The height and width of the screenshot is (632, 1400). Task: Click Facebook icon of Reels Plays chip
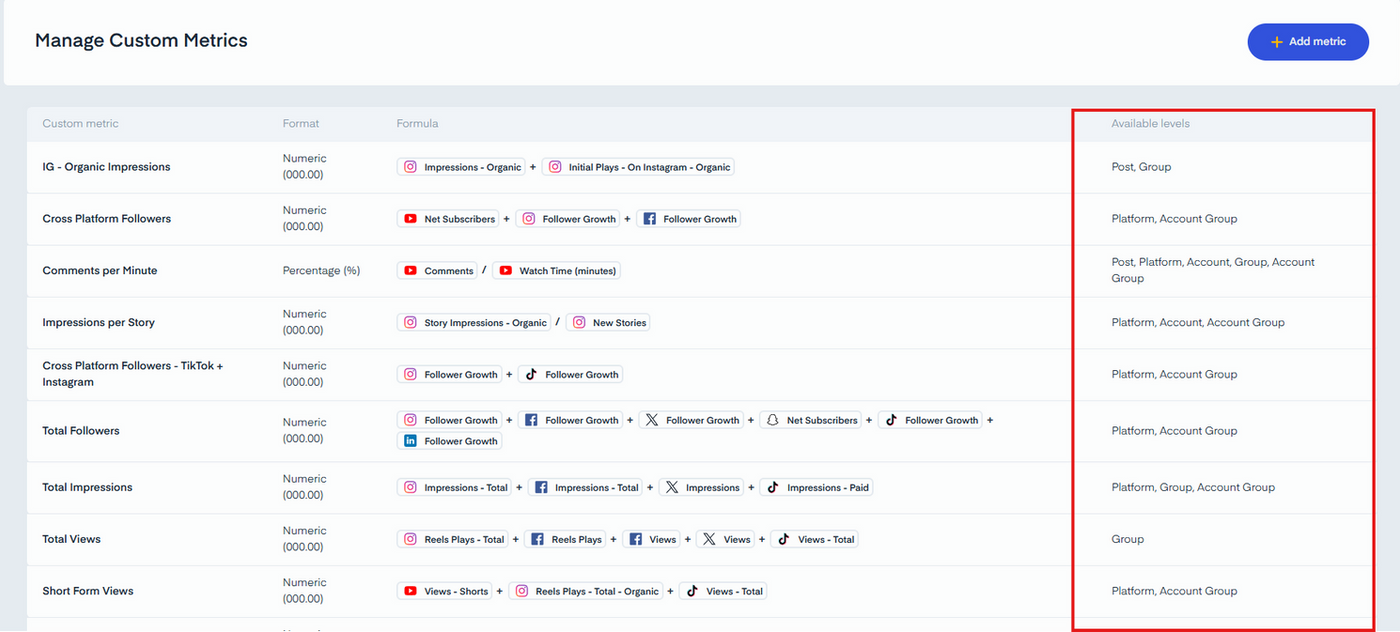(x=537, y=539)
